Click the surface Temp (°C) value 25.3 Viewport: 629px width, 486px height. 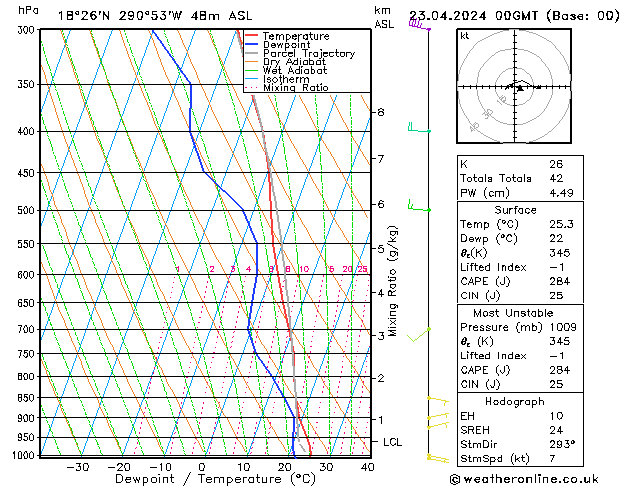pos(561,224)
